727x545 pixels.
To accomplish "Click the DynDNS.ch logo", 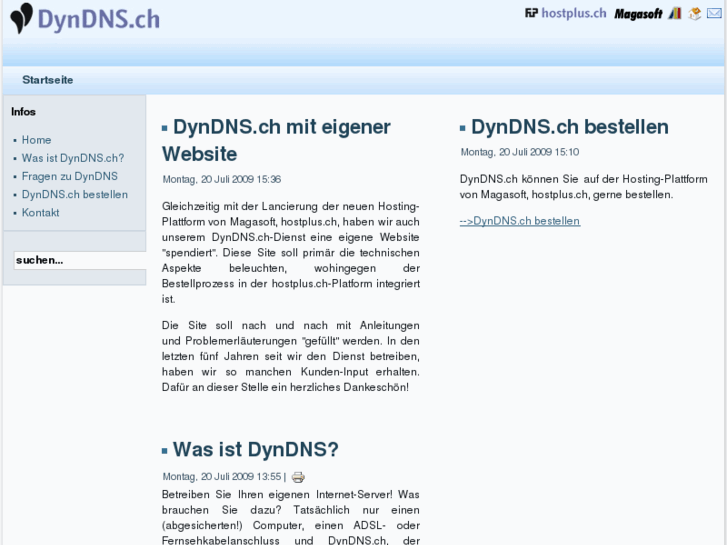I will [x=85, y=19].
